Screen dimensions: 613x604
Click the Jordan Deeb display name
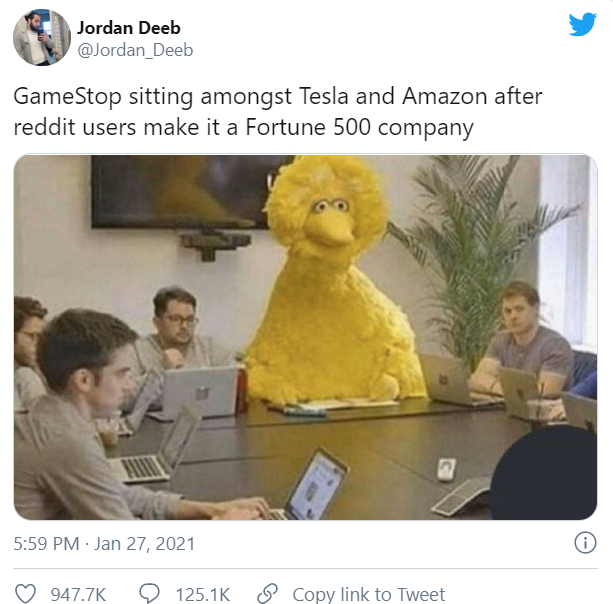point(129,28)
